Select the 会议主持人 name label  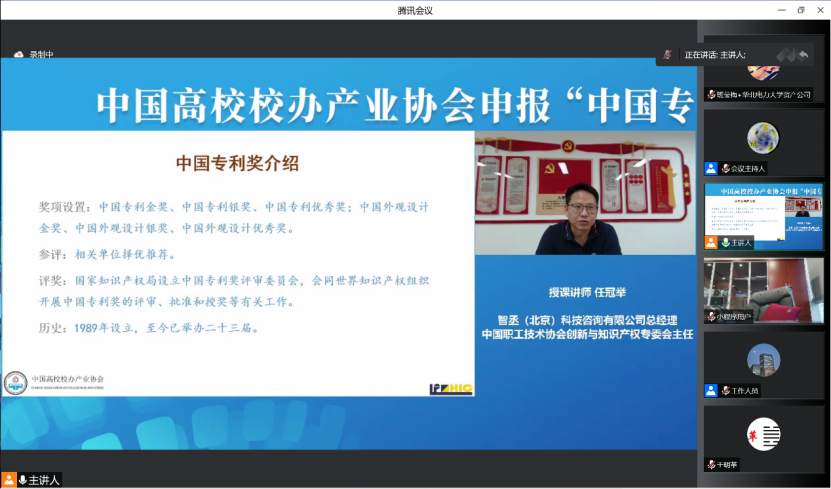coord(748,168)
